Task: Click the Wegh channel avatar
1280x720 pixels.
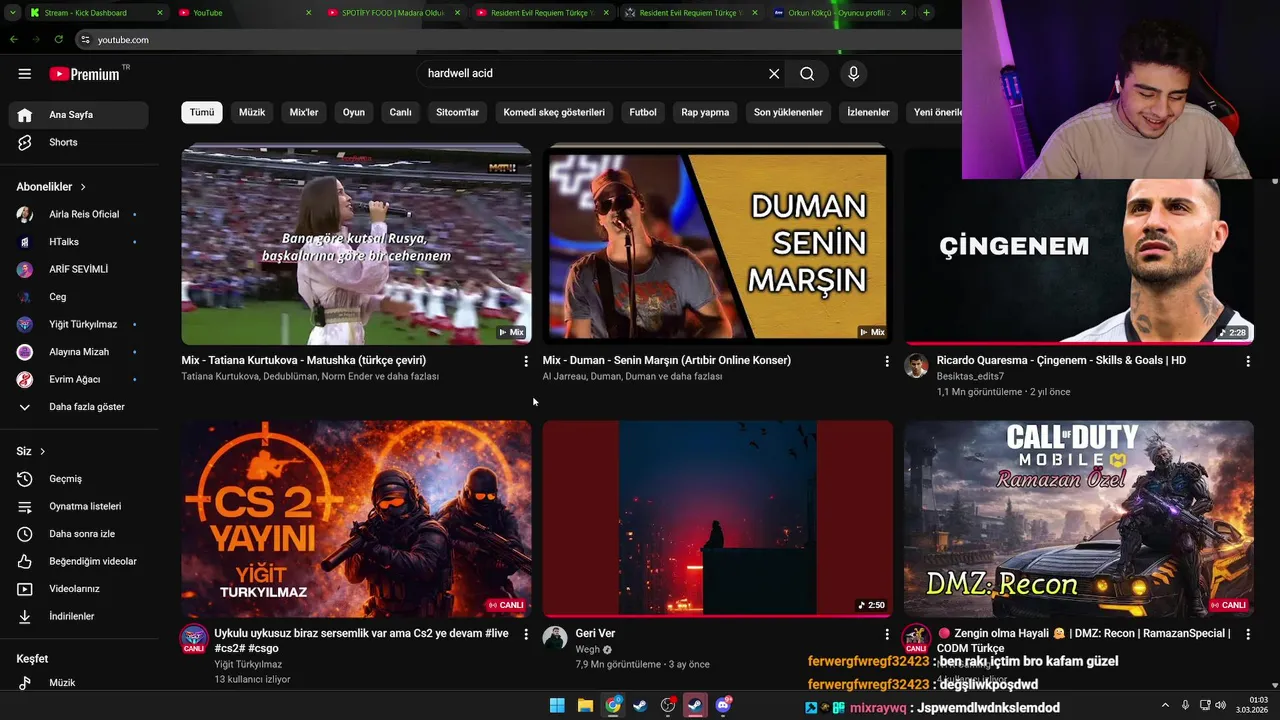Action: pos(555,638)
